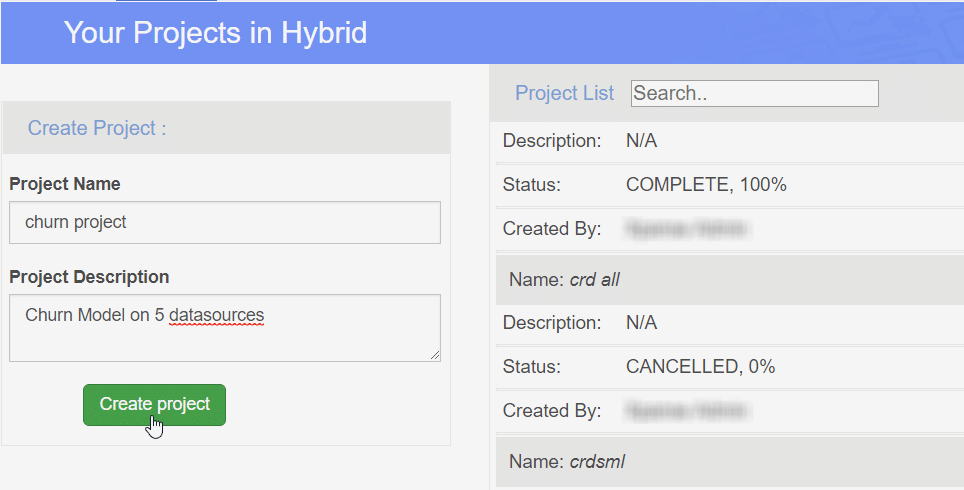This screenshot has width=964, height=490.
Task: Click Created By row below CANCELLED status
Action: [x=730, y=411]
